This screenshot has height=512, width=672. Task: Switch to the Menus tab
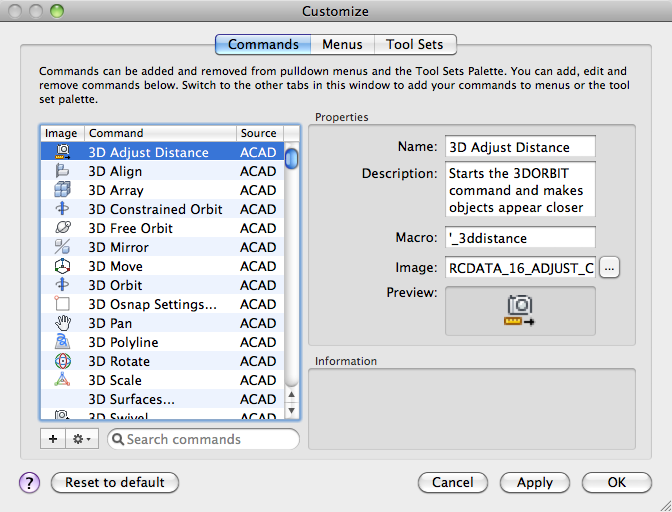click(x=342, y=44)
